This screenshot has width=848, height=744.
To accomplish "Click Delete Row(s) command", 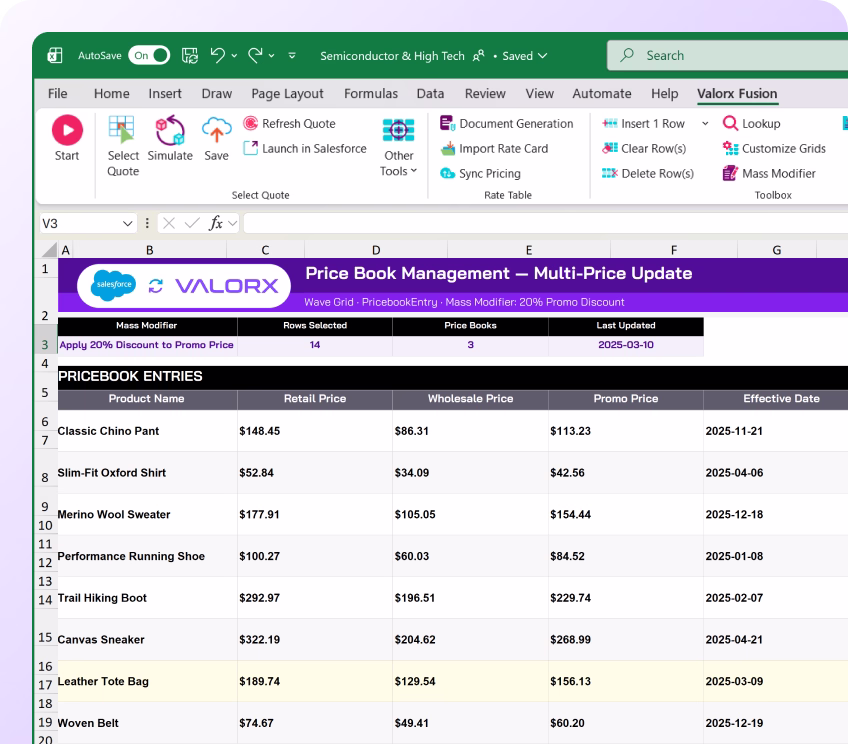I will [x=648, y=174].
